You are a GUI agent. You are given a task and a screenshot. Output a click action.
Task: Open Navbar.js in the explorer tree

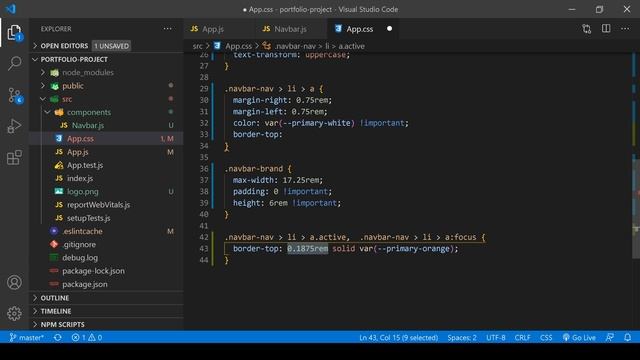point(88,125)
